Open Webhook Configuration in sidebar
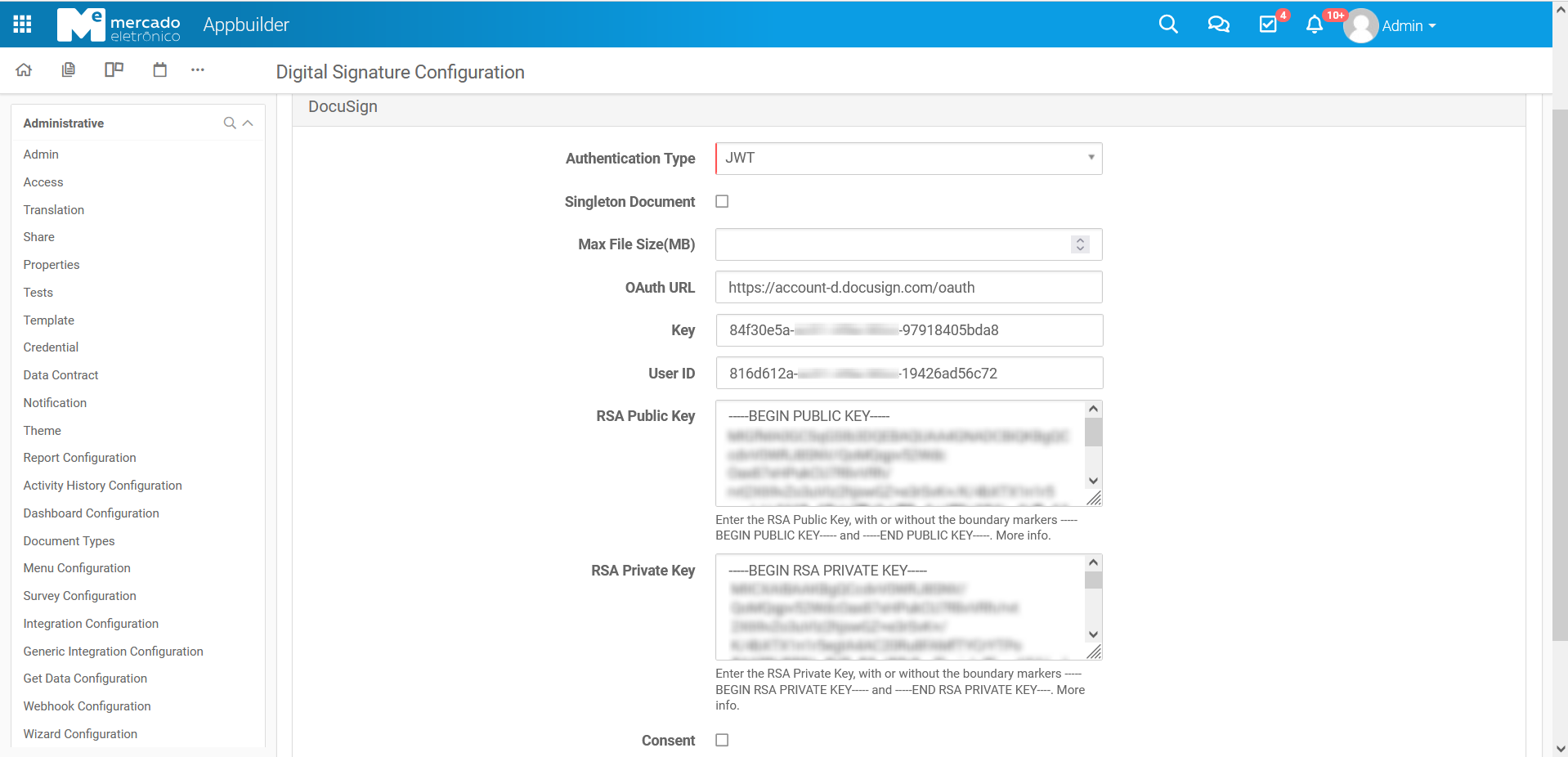Screen dimensions: 1568x757 point(87,706)
